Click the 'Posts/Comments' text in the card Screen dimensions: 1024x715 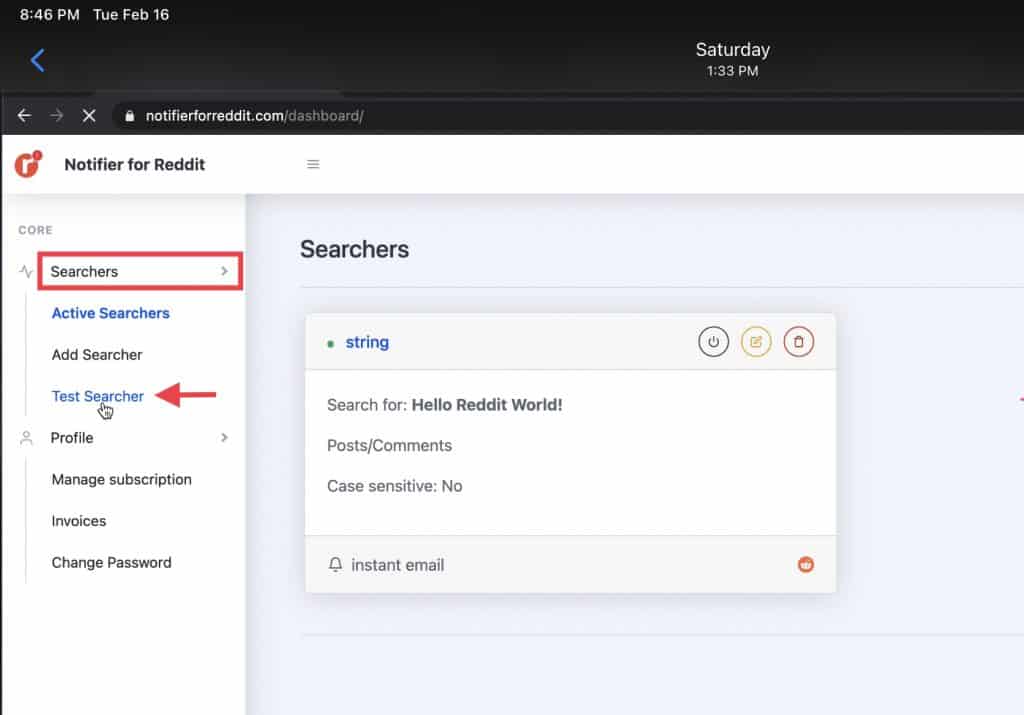point(389,445)
